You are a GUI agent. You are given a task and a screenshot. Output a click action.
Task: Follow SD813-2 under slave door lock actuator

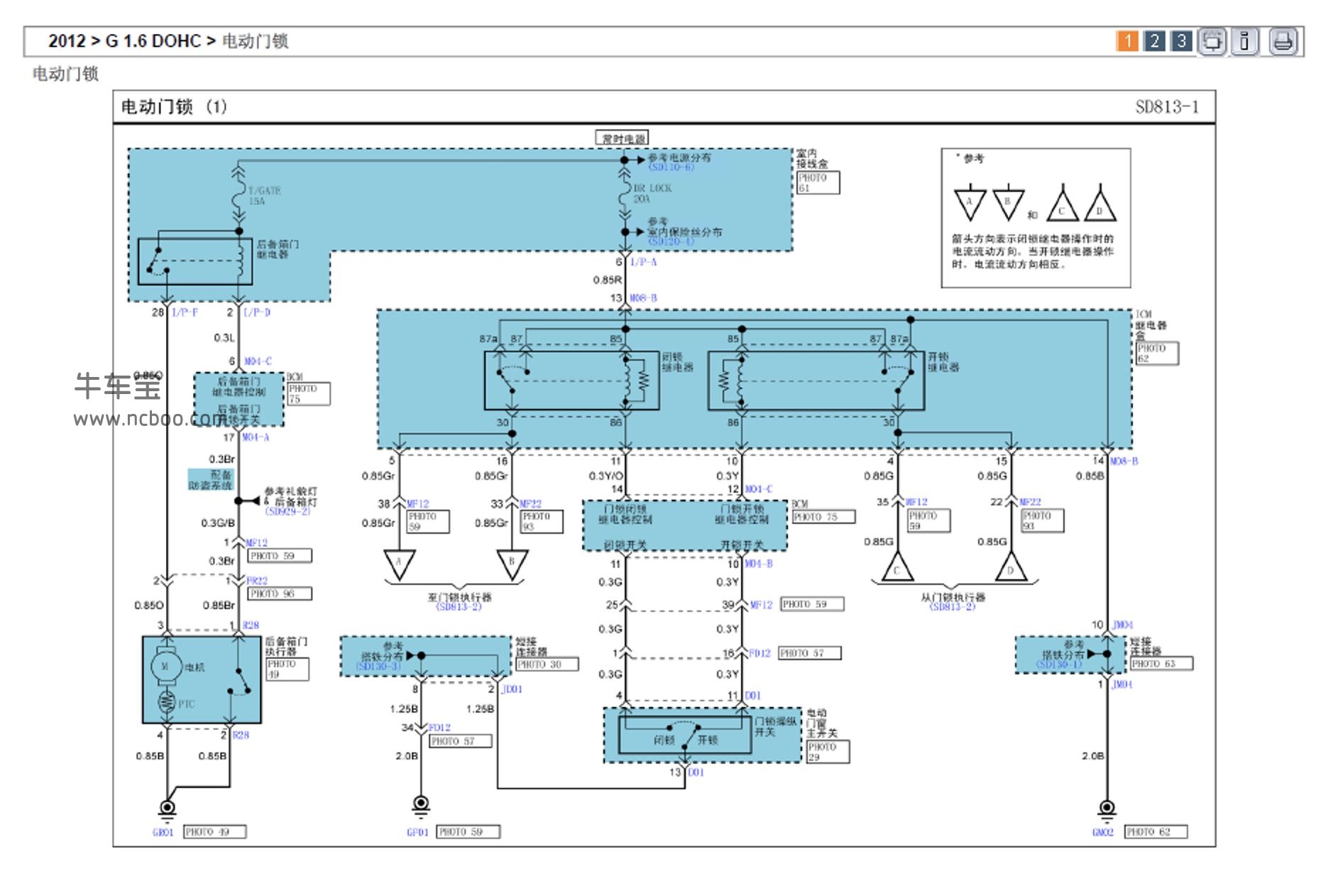tap(953, 607)
